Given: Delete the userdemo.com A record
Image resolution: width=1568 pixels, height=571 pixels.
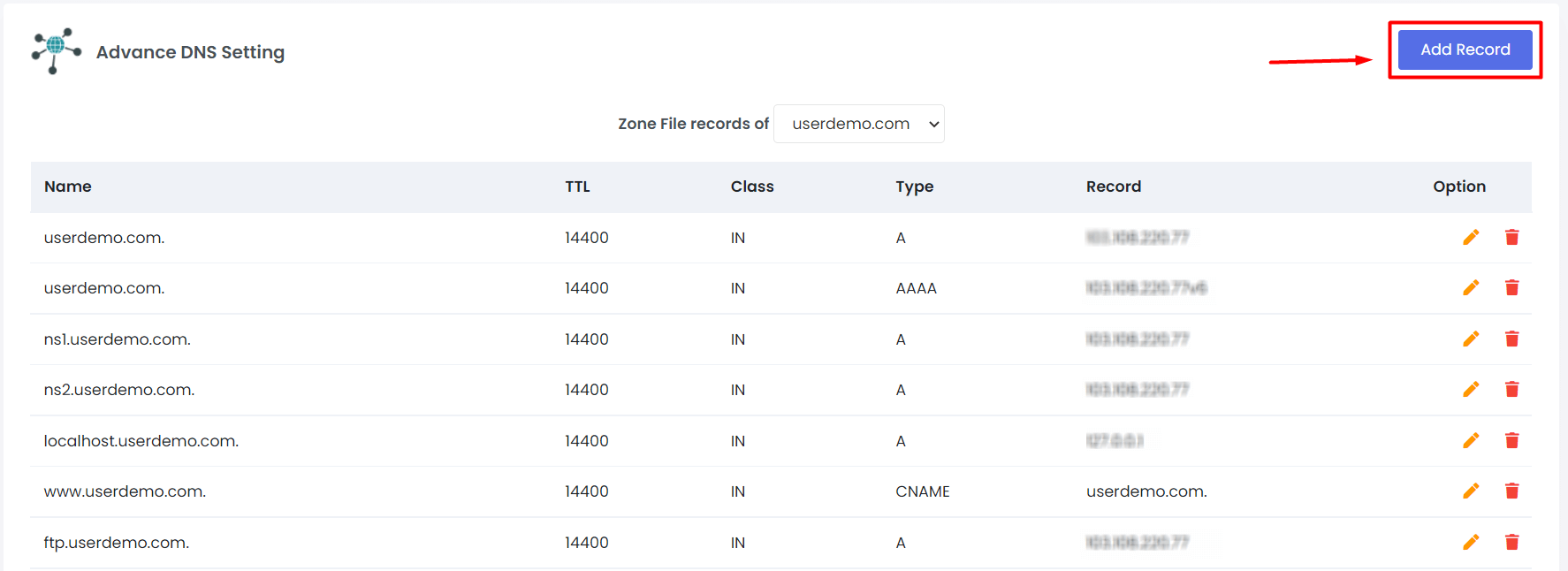Looking at the screenshot, I should (x=1512, y=237).
